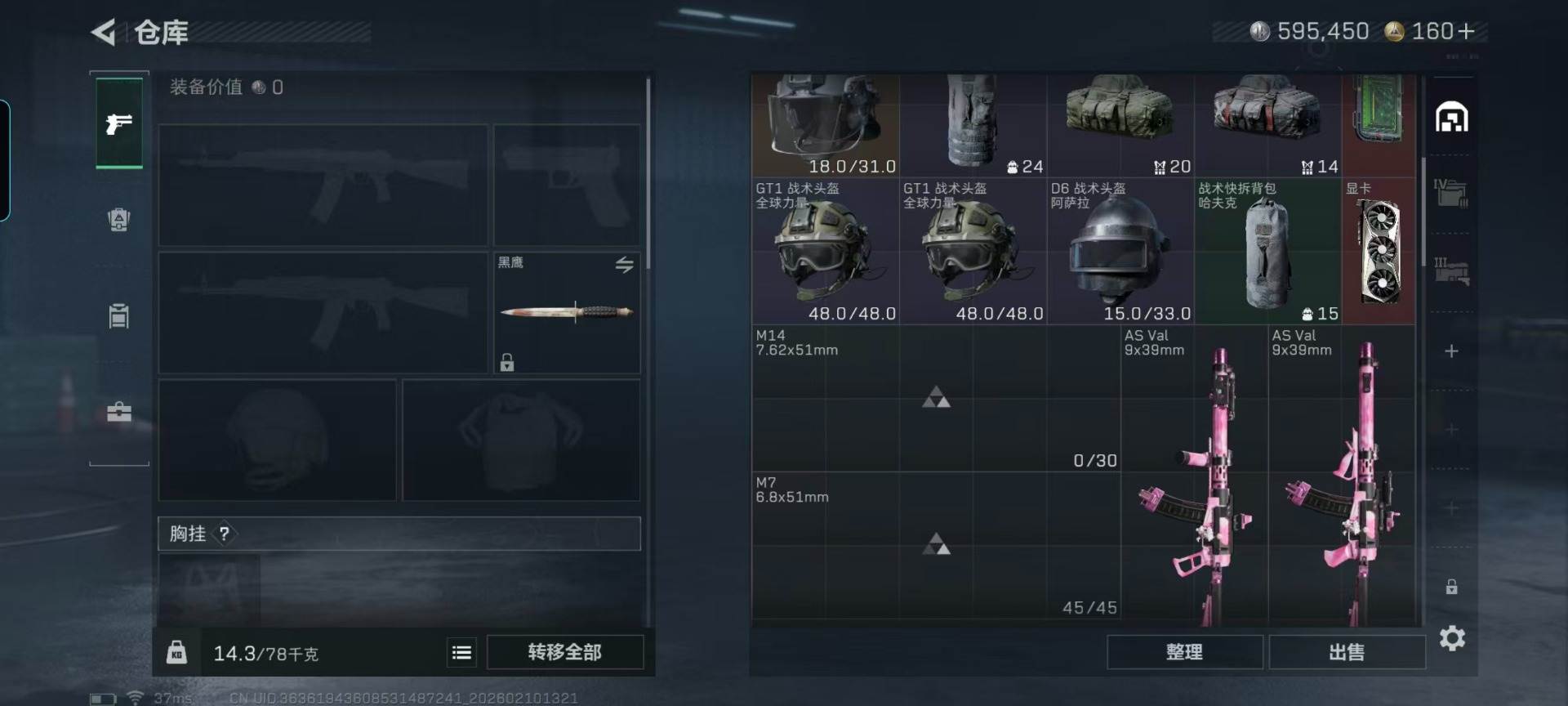
Task: Go back using the arrow beside 仓库
Action: click(104, 32)
